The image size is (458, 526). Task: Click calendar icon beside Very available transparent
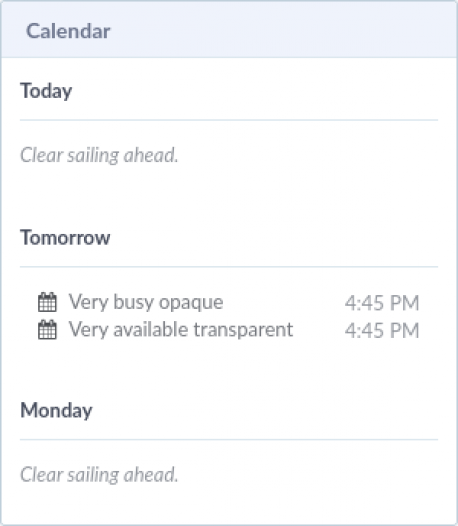pos(47,330)
